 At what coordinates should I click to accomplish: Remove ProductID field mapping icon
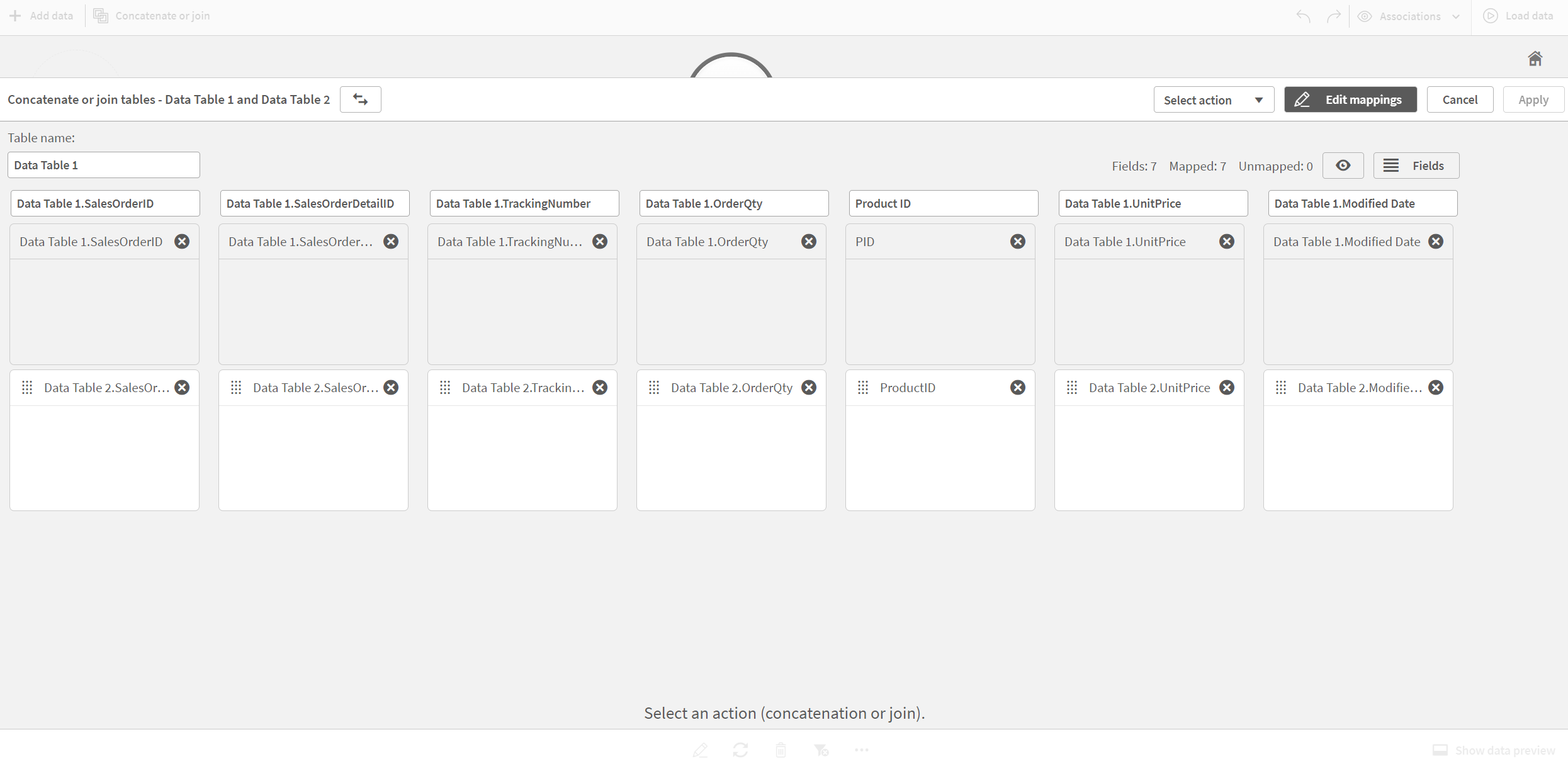(1018, 387)
